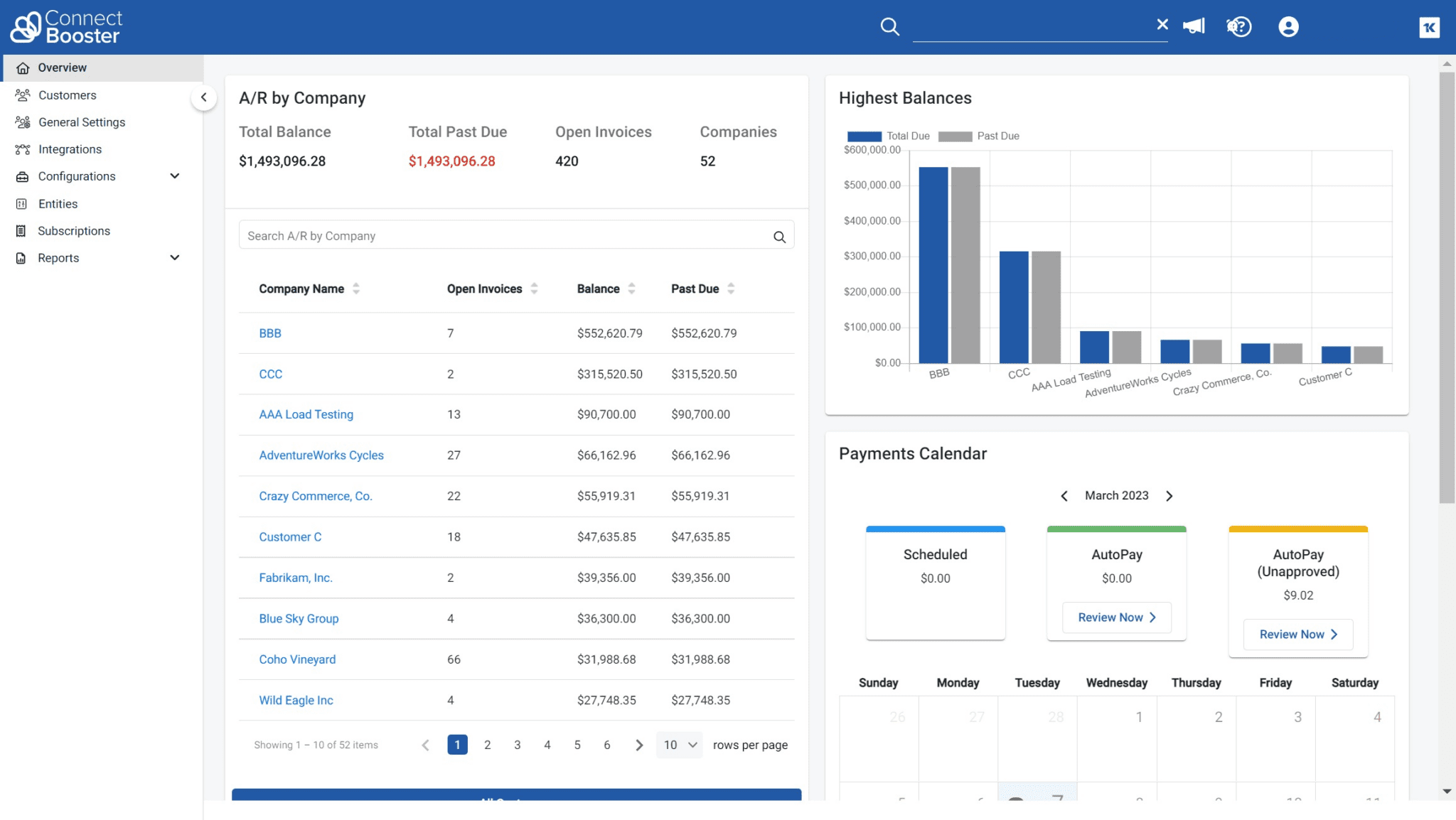1456x820 pixels.
Task: Clear the top search with X icon
Action: pos(1162,24)
